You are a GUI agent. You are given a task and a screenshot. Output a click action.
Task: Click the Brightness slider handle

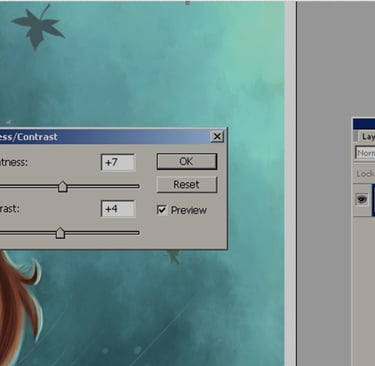point(63,187)
